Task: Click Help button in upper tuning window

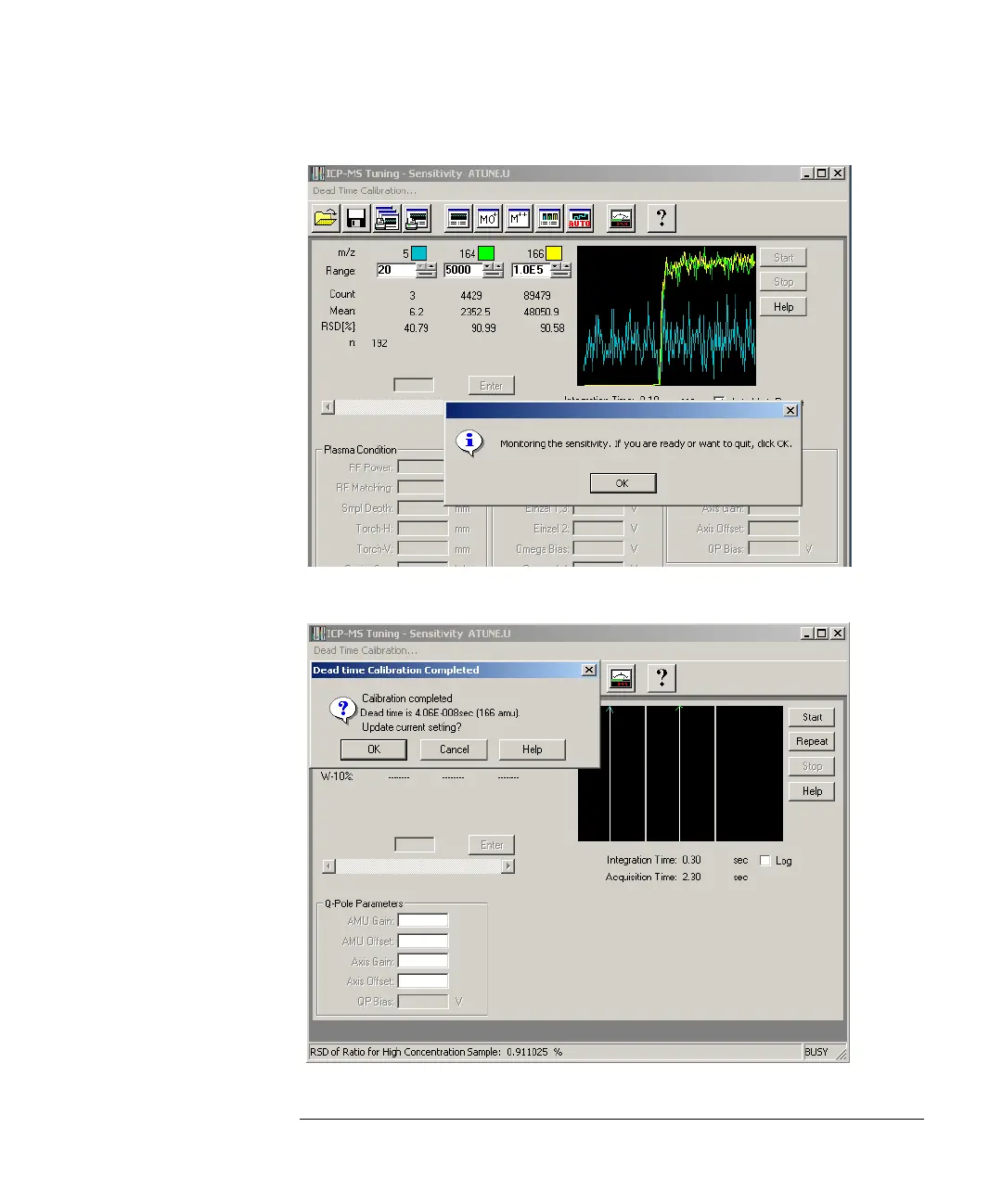Action: (784, 307)
